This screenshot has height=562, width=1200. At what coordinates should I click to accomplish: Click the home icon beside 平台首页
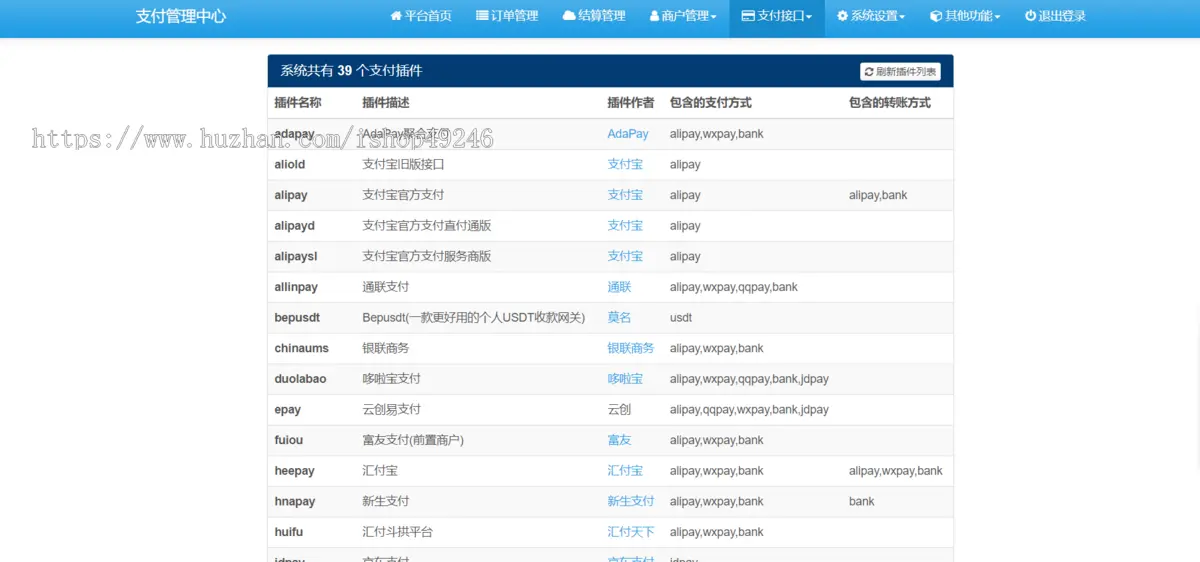[x=396, y=16]
